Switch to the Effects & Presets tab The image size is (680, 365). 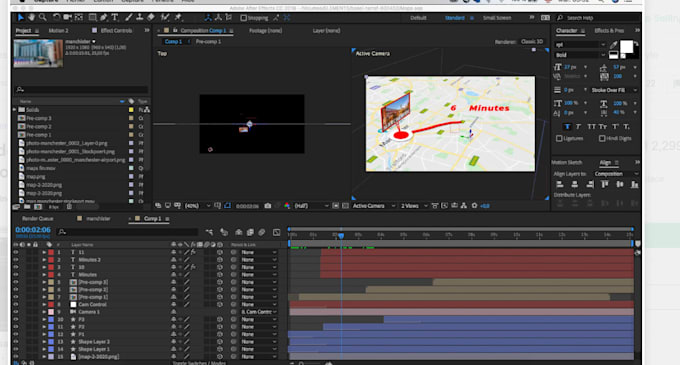(609, 30)
